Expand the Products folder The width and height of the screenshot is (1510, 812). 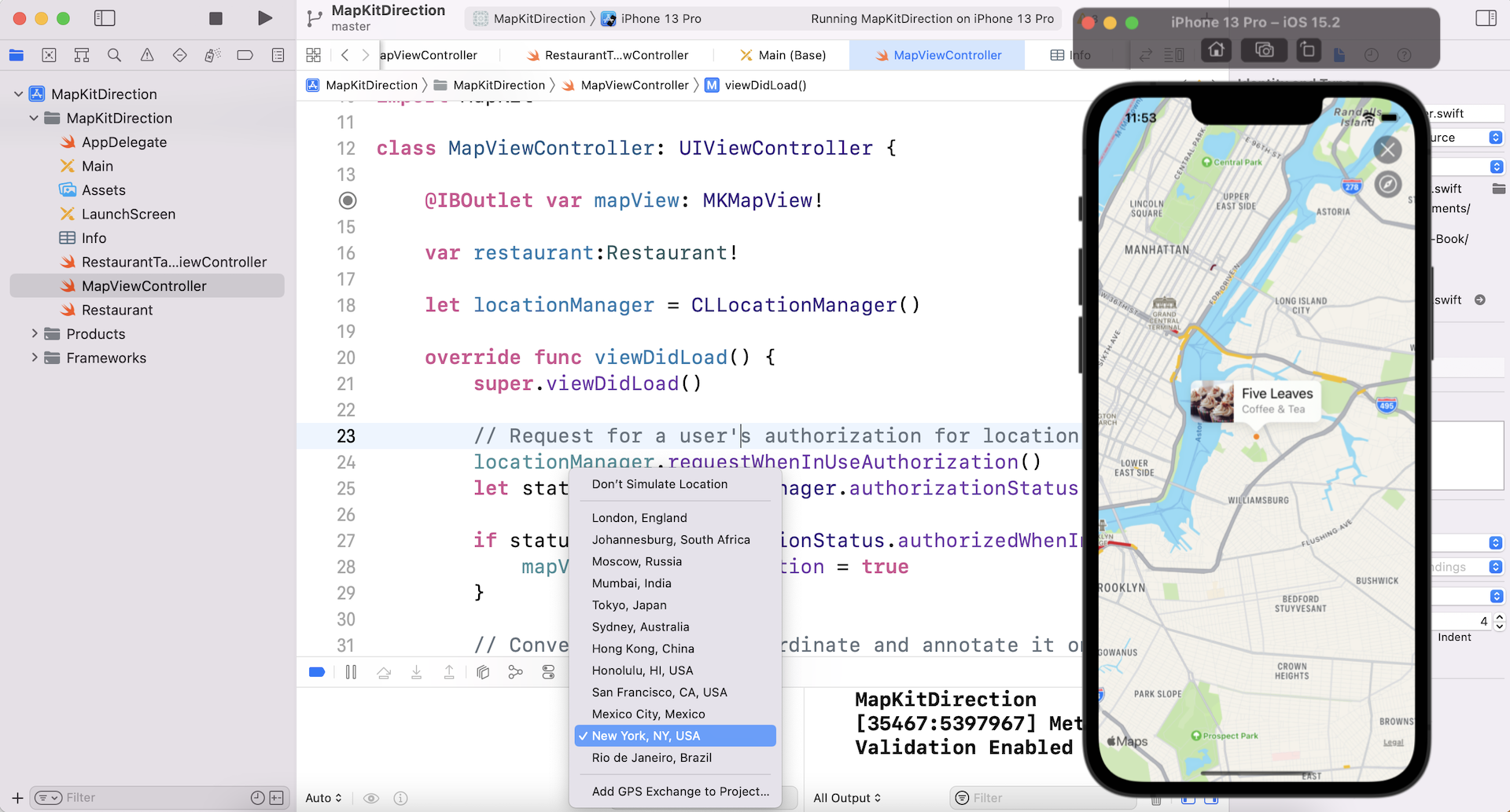point(35,334)
